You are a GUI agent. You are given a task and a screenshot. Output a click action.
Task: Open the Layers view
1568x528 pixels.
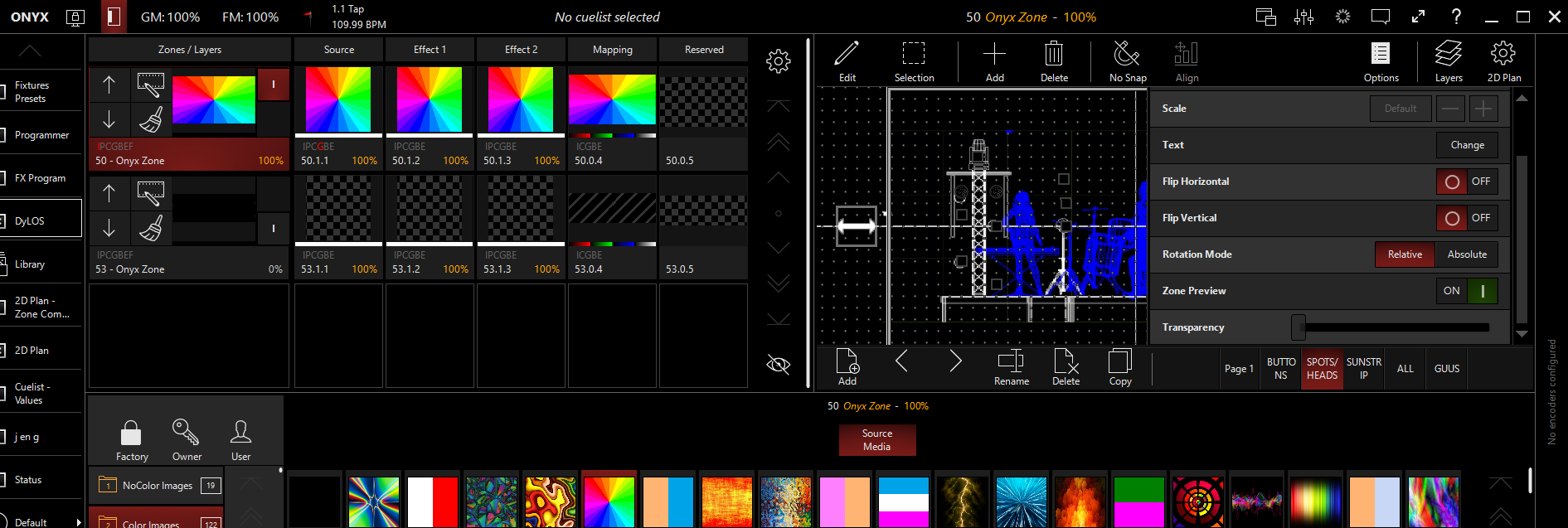click(x=1449, y=61)
